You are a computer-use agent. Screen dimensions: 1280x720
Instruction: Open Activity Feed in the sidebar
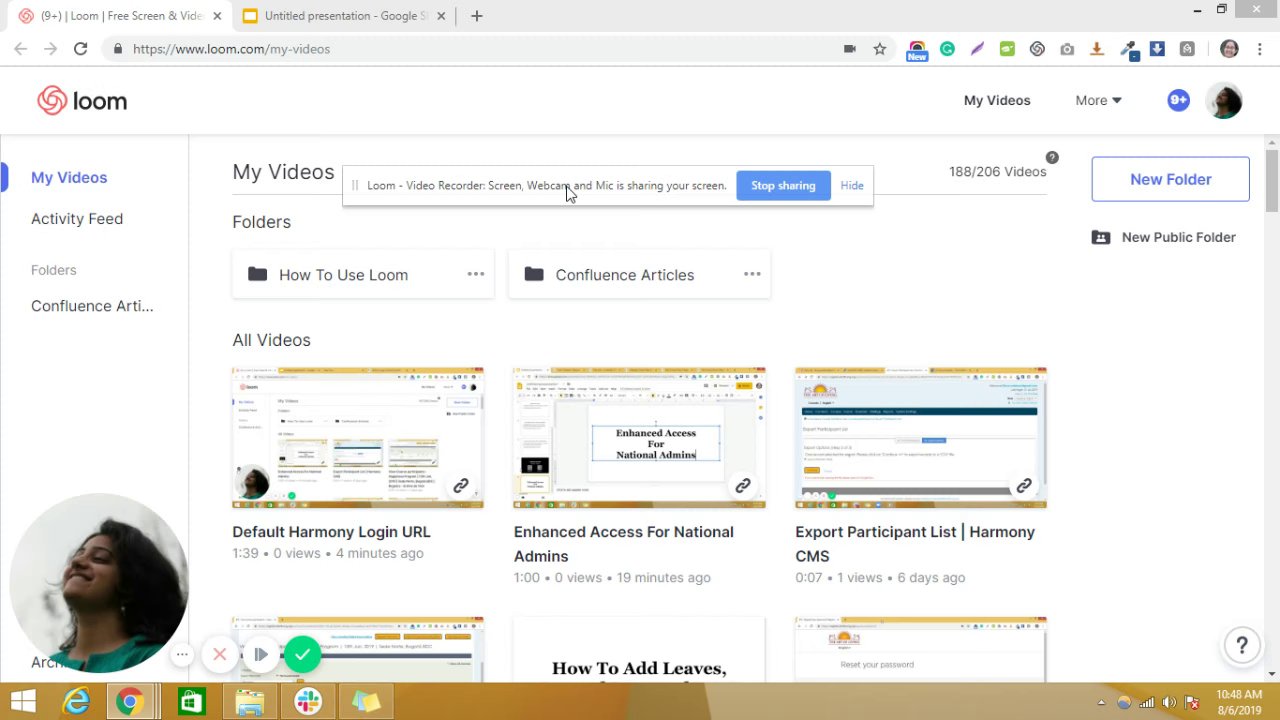pyautogui.click(x=77, y=218)
